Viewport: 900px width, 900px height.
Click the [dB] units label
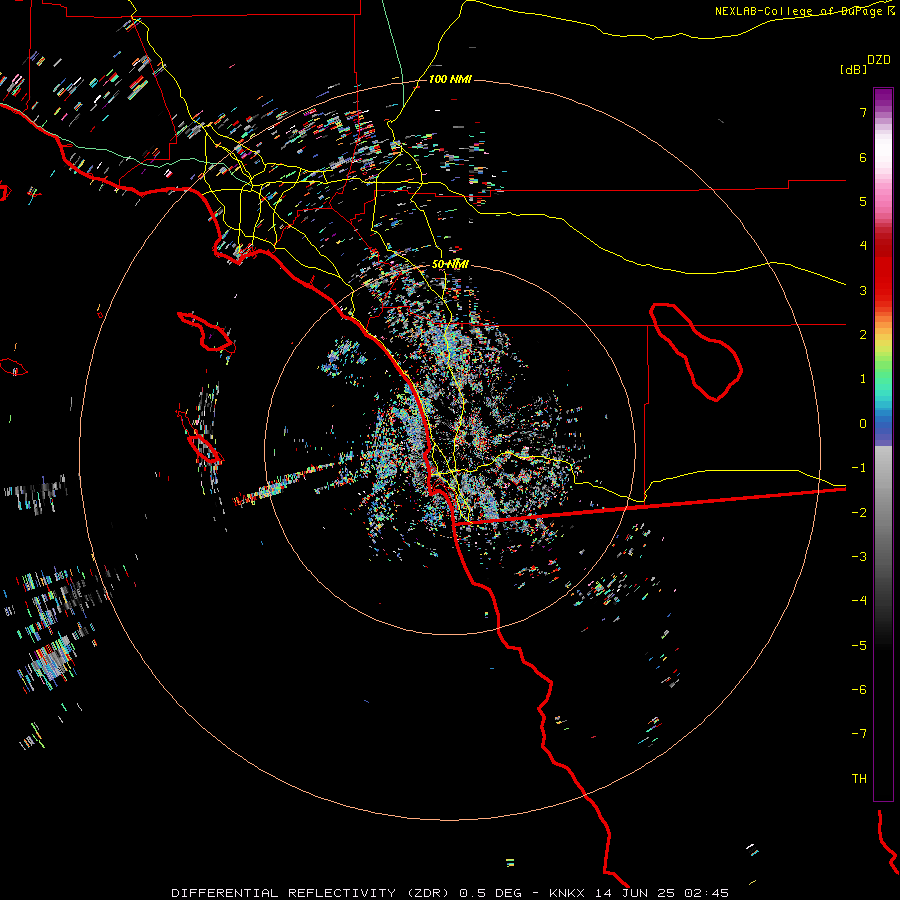(853, 69)
